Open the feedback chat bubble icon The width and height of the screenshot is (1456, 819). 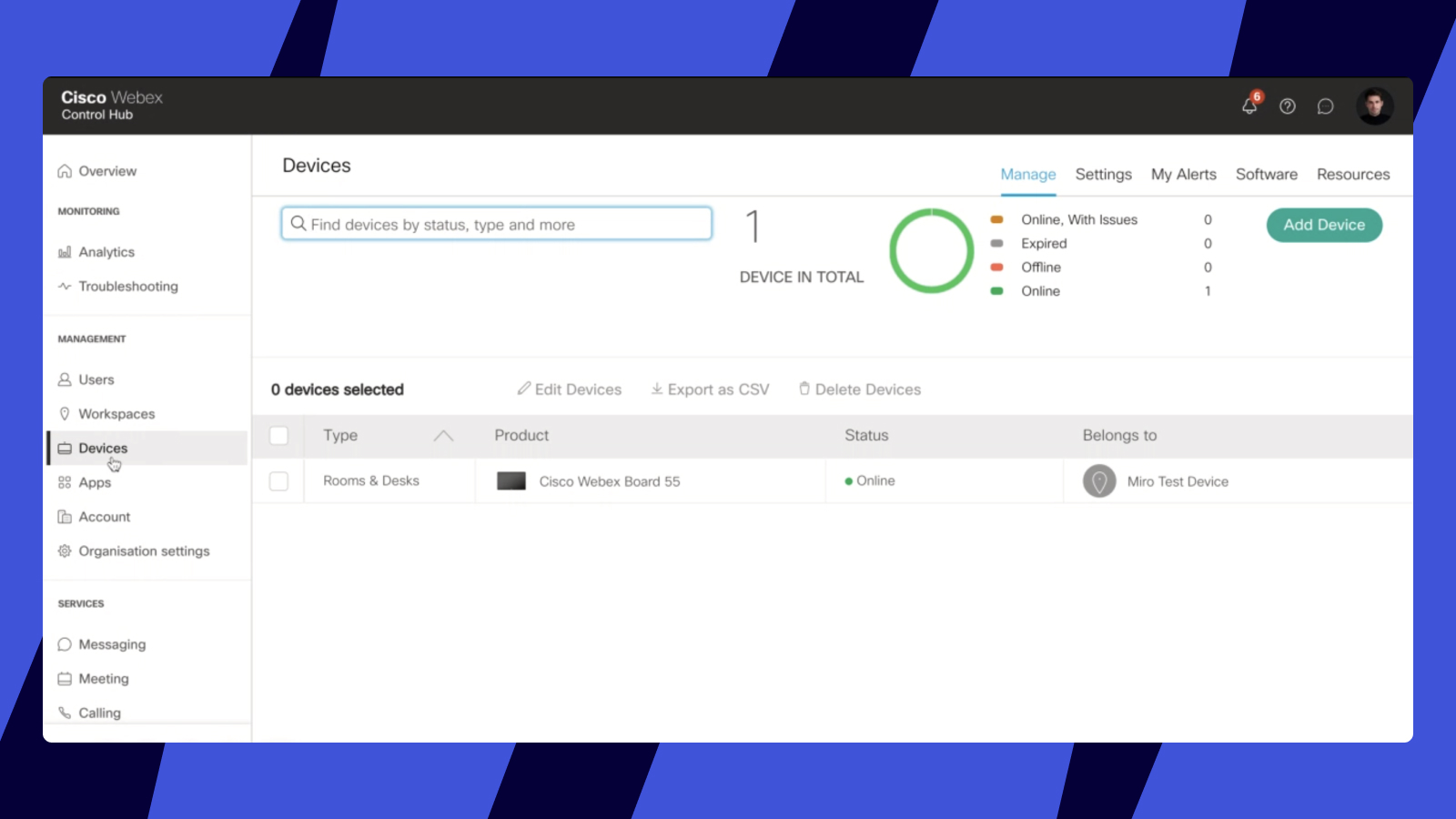[x=1326, y=106]
